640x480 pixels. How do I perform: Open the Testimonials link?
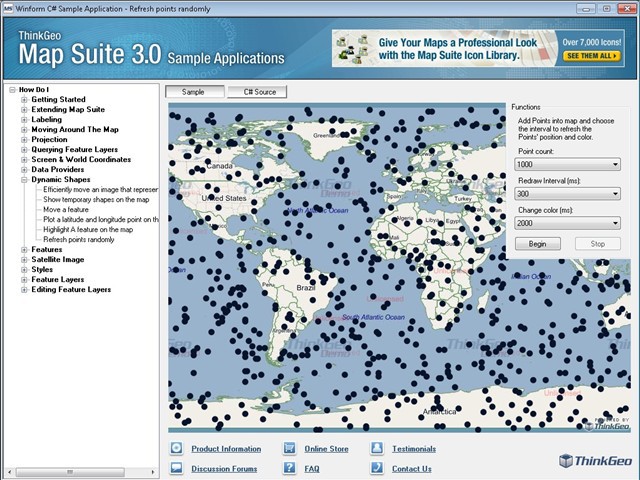414,449
